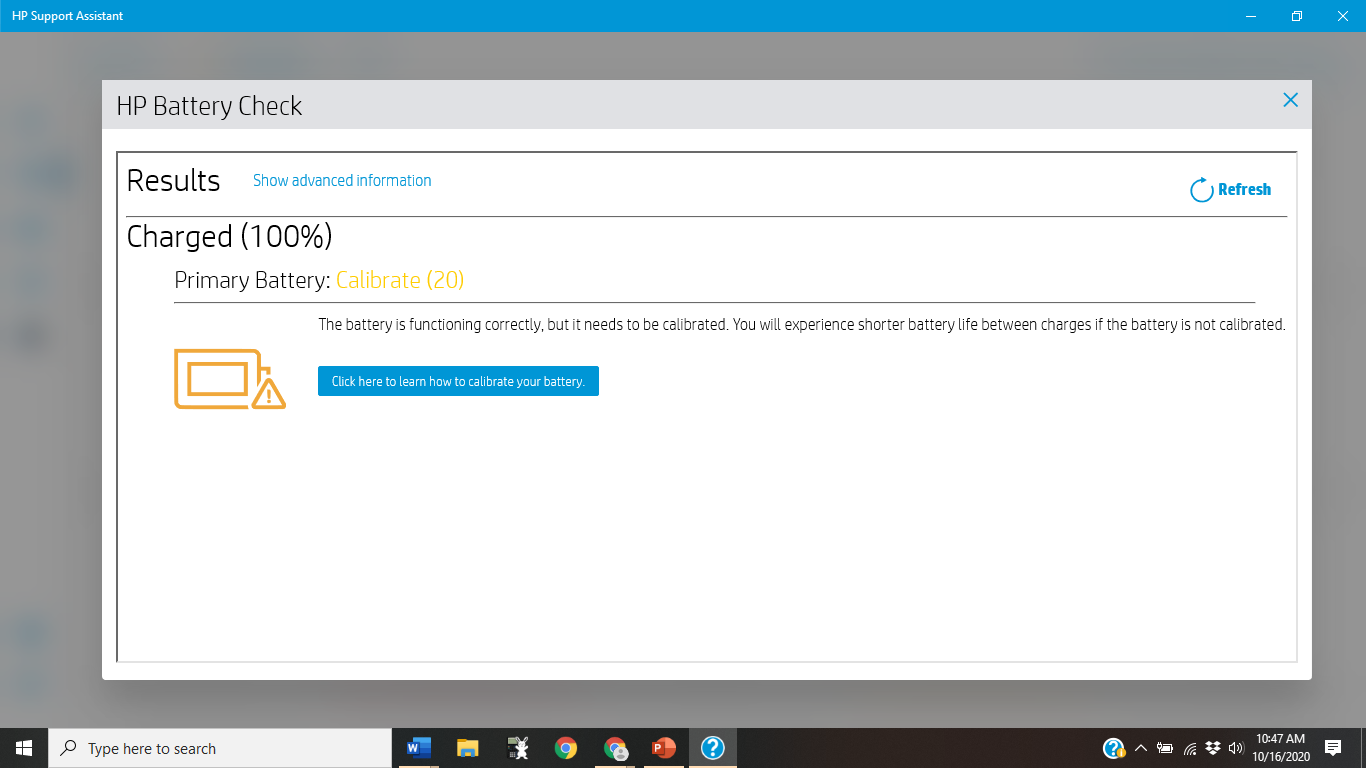Click the HP Support Assistant taskbar button
This screenshot has width=1366, height=768.
[713, 748]
